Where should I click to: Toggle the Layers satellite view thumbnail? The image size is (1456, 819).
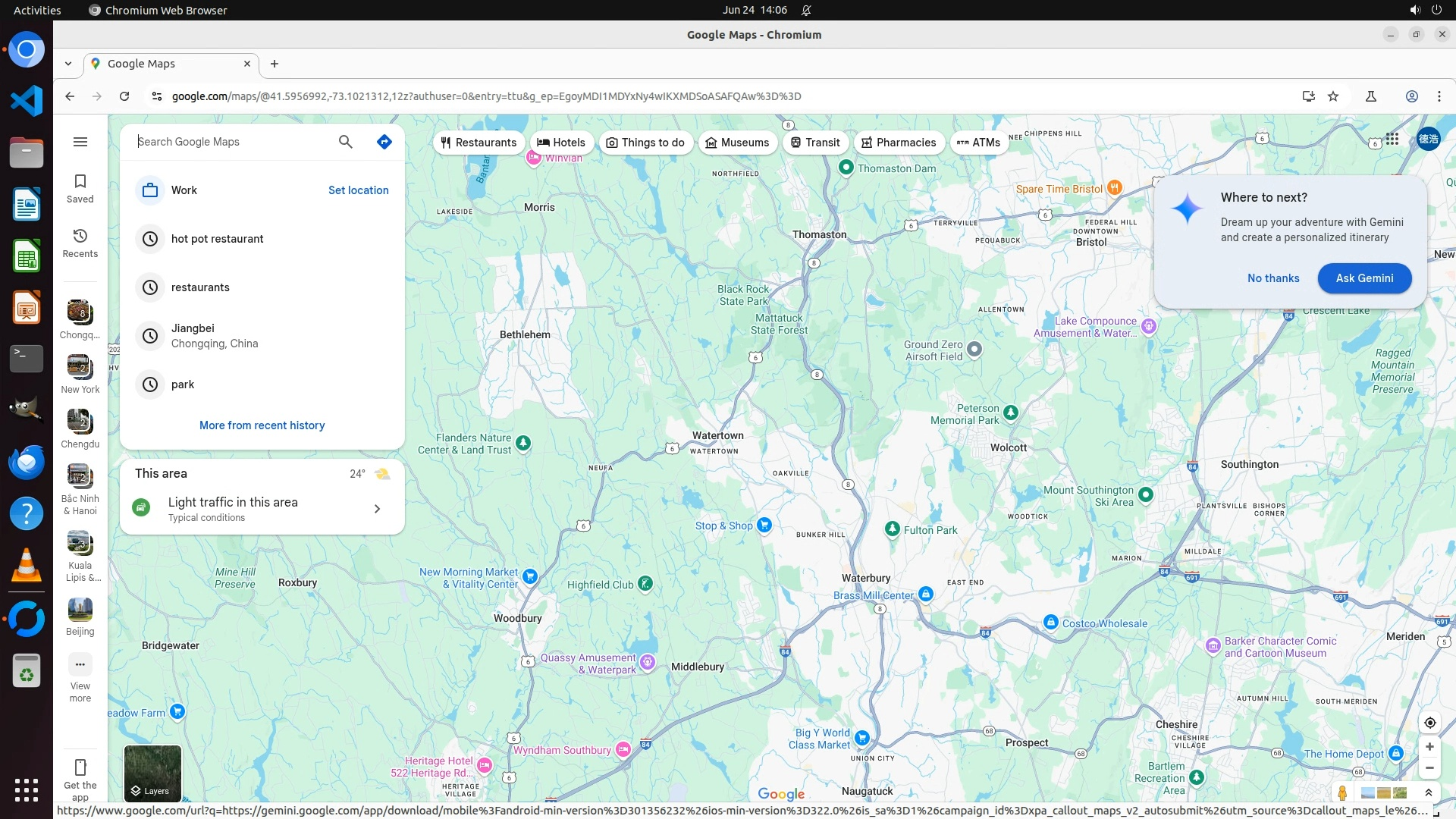click(152, 773)
